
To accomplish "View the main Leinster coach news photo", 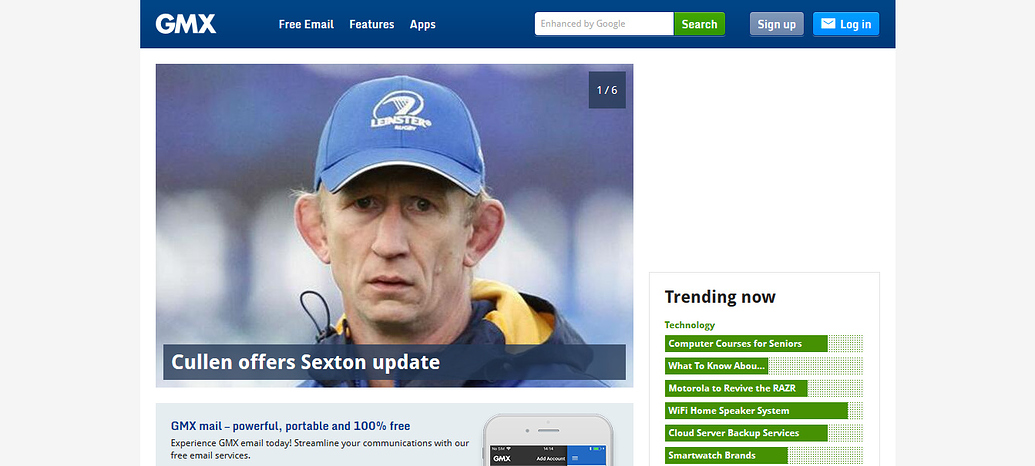I will (394, 225).
